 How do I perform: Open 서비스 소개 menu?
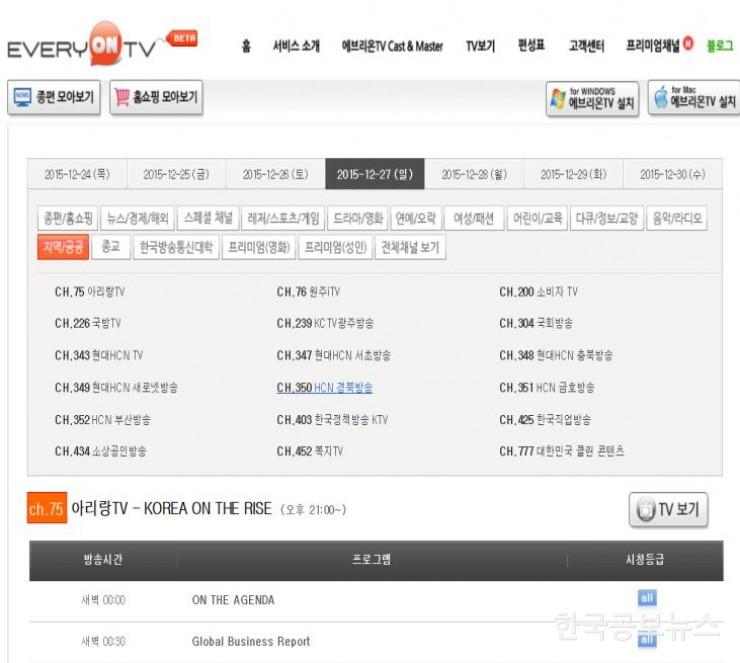(296, 46)
